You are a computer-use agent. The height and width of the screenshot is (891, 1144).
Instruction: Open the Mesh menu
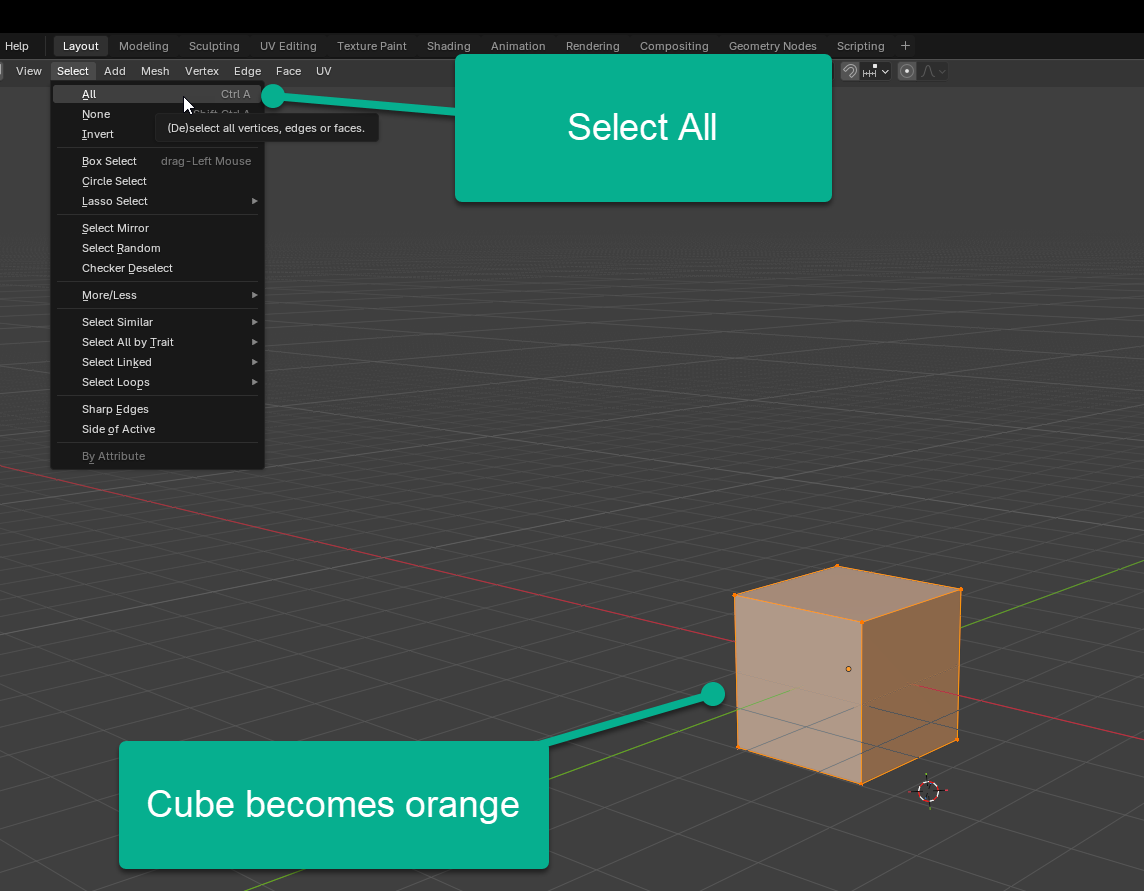coord(155,71)
